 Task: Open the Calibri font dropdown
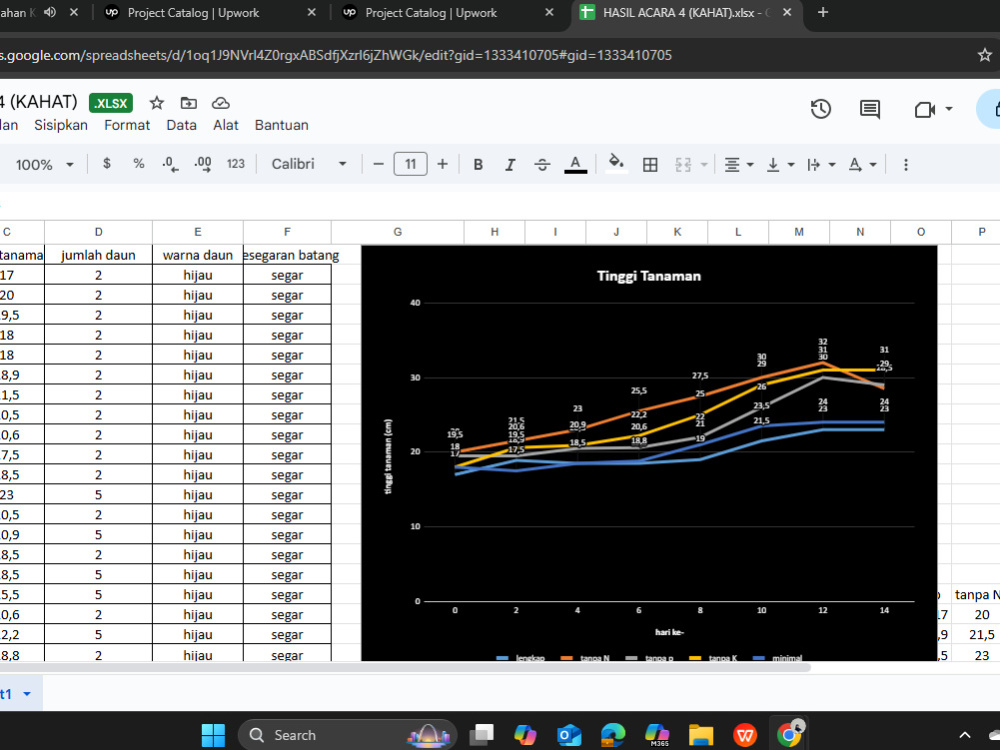tap(309, 164)
